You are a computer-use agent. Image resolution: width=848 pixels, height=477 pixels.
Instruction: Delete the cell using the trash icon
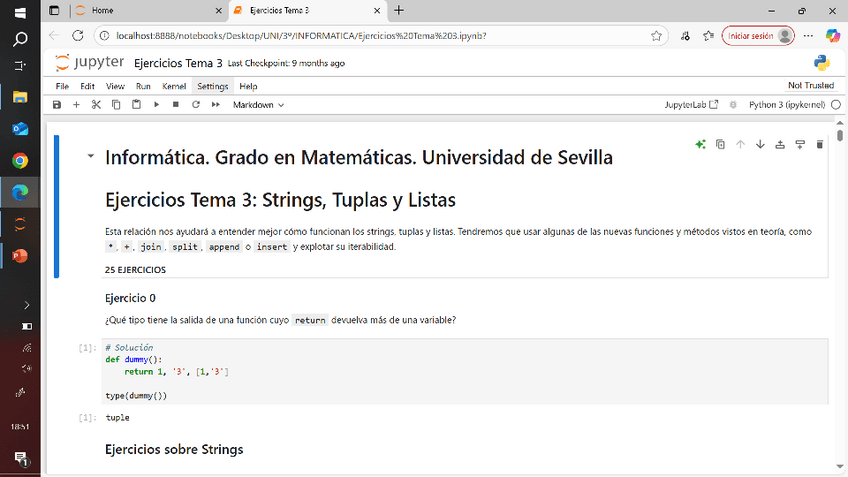pos(820,144)
